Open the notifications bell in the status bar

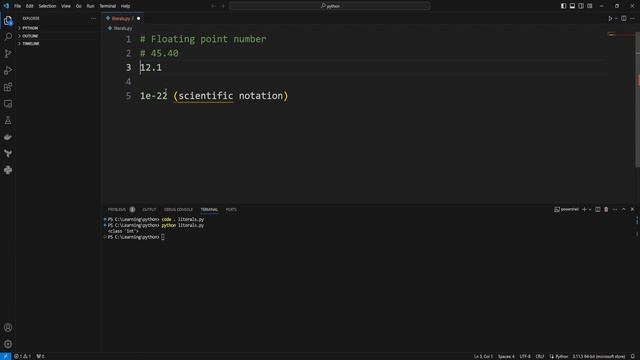pyautogui.click(x=633, y=356)
